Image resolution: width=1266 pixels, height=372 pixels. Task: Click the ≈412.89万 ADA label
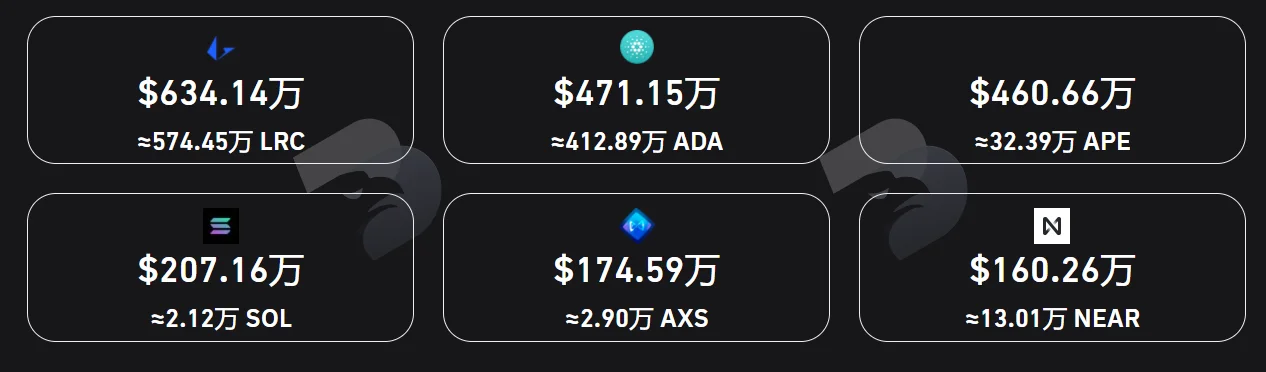point(636,143)
